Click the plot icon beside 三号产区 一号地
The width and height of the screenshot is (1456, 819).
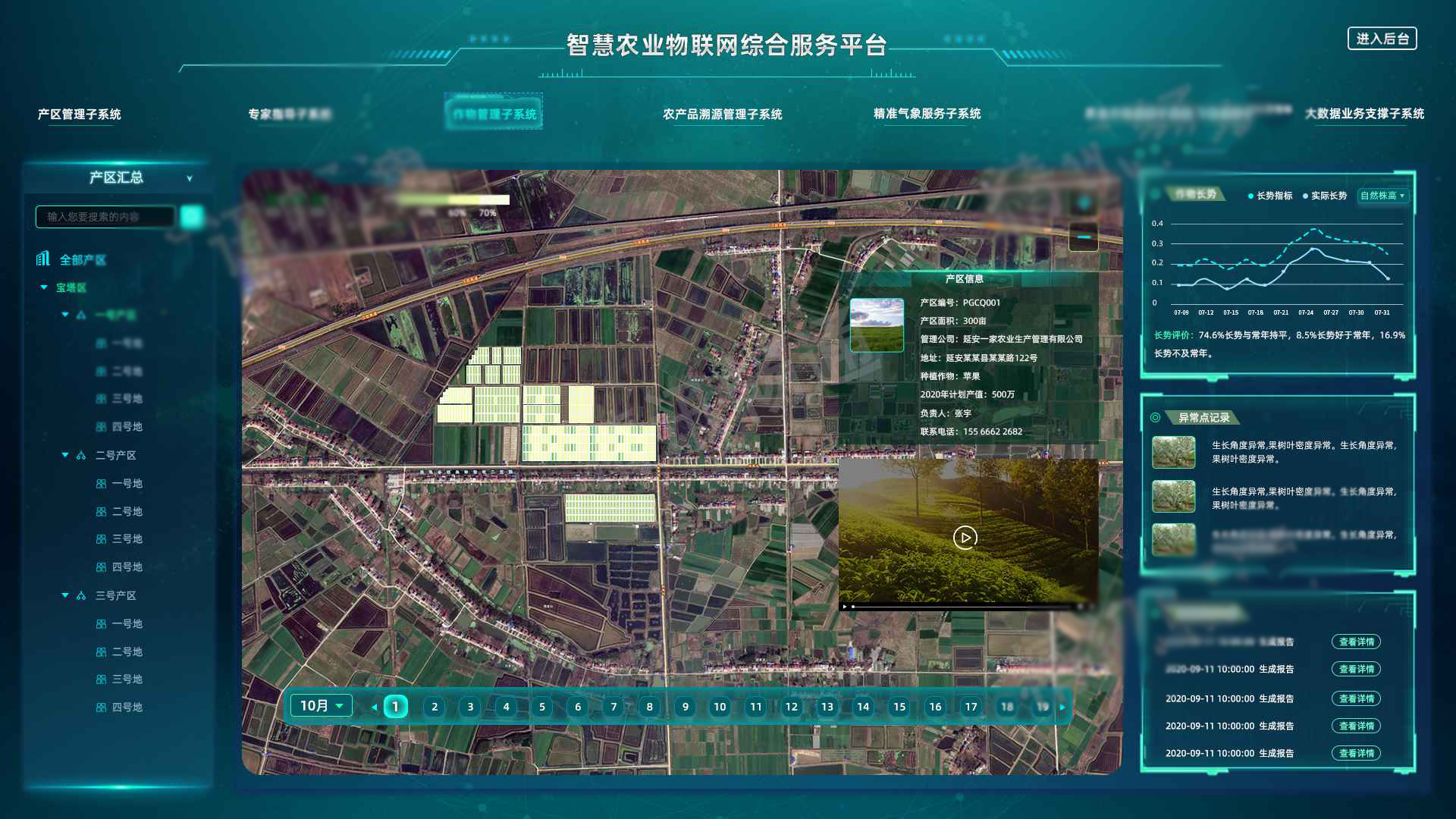tap(101, 624)
